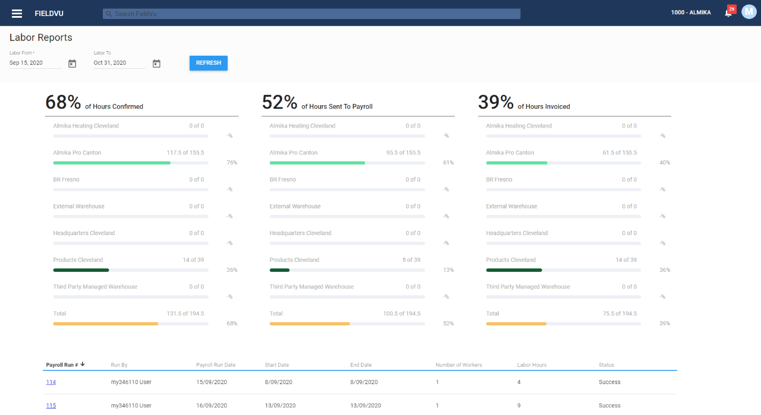The height and width of the screenshot is (415, 761).
Task: Click '5 of 39' Products Cleveland value
Action: 411,260
